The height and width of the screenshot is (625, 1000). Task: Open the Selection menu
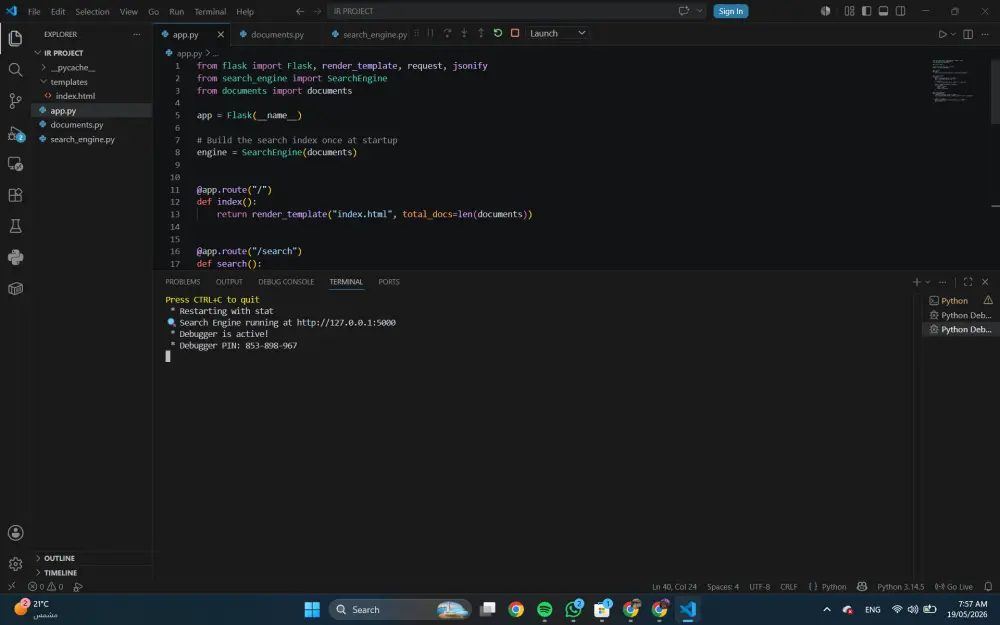[x=92, y=11]
